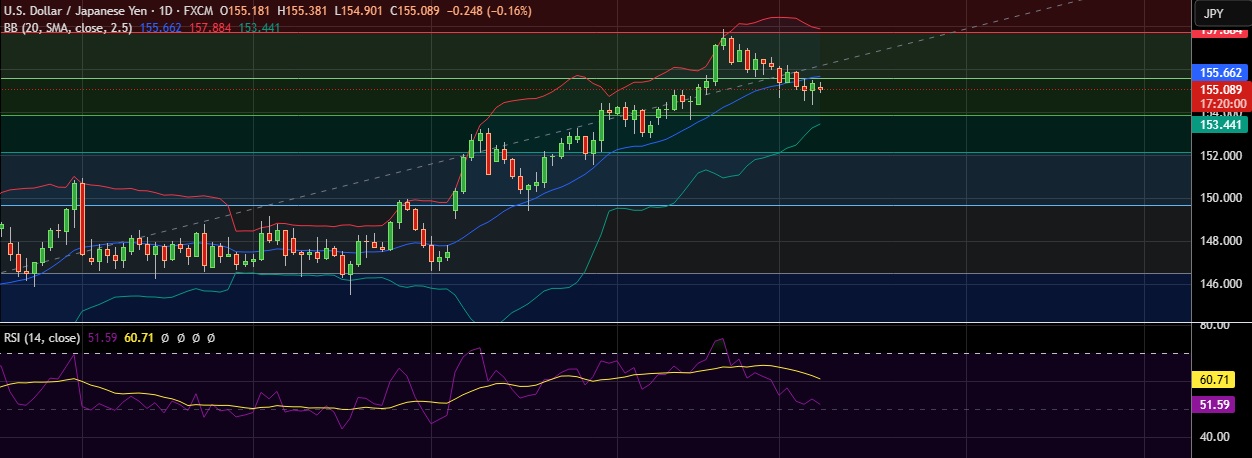This screenshot has width=1252, height=458.
Task: Click the 148.000 level on price axis
Action: [1221, 241]
